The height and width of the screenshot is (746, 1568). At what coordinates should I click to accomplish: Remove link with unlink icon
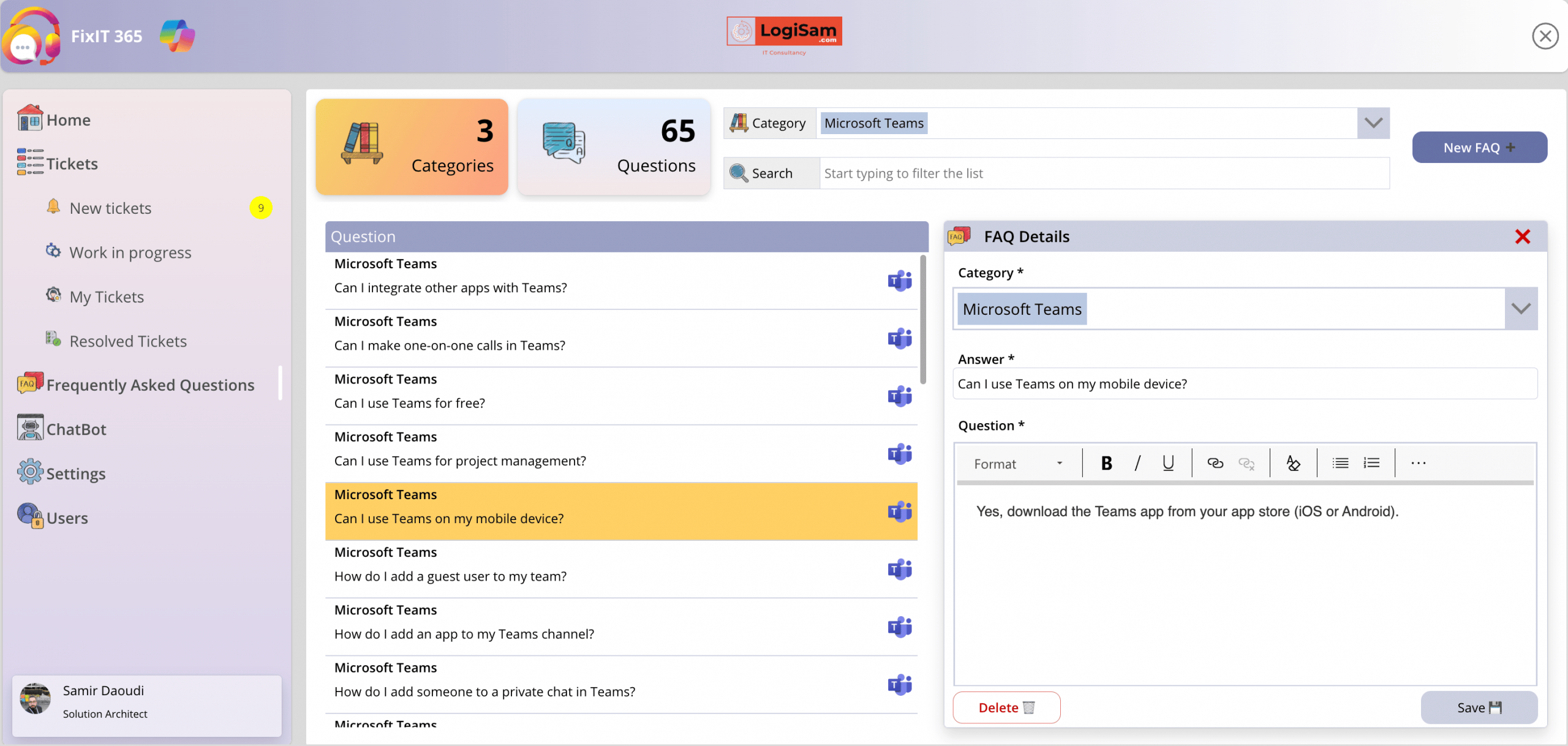tap(1246, 464)
